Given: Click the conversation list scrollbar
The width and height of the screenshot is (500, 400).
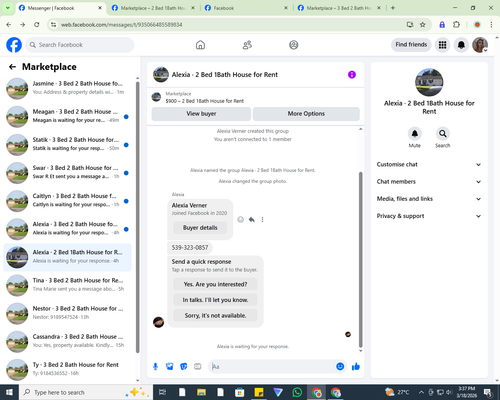Looking at the screenshot, I should coord(138,217).
